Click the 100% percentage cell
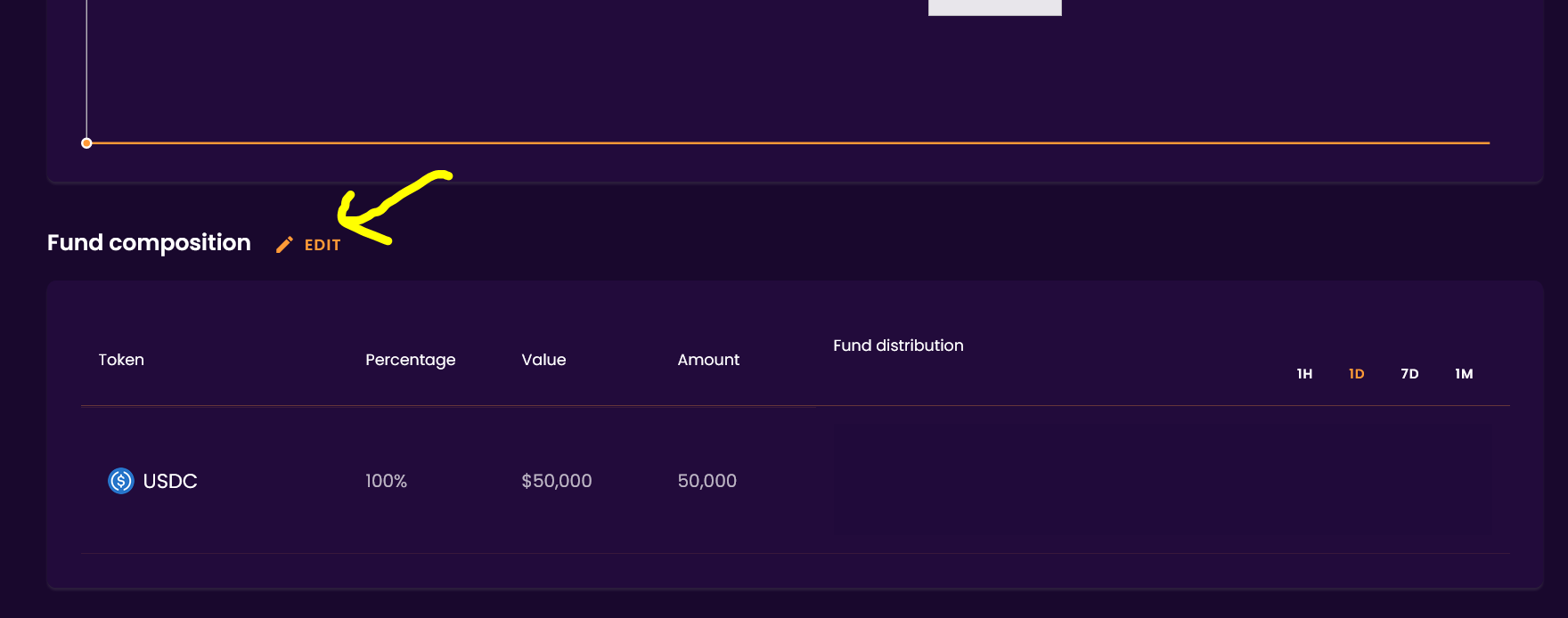Viewport: 1568px width, 618px height. pyautogui.click(x=386, y=481)
